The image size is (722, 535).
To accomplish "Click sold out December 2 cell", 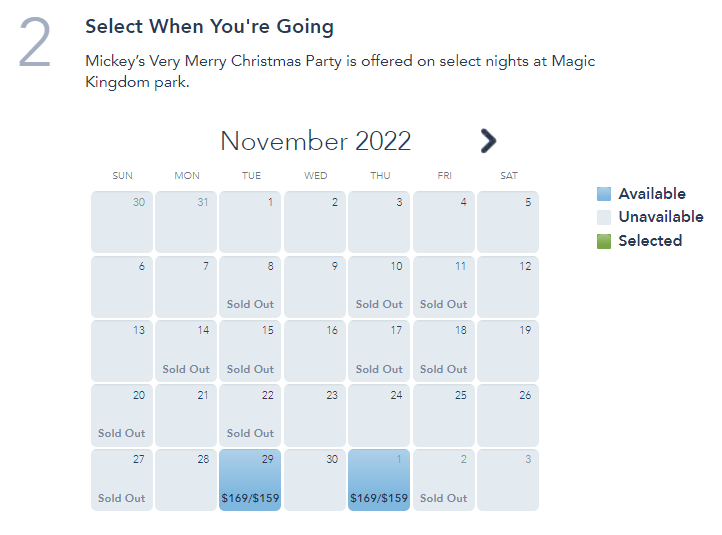I will coord(443,480).
